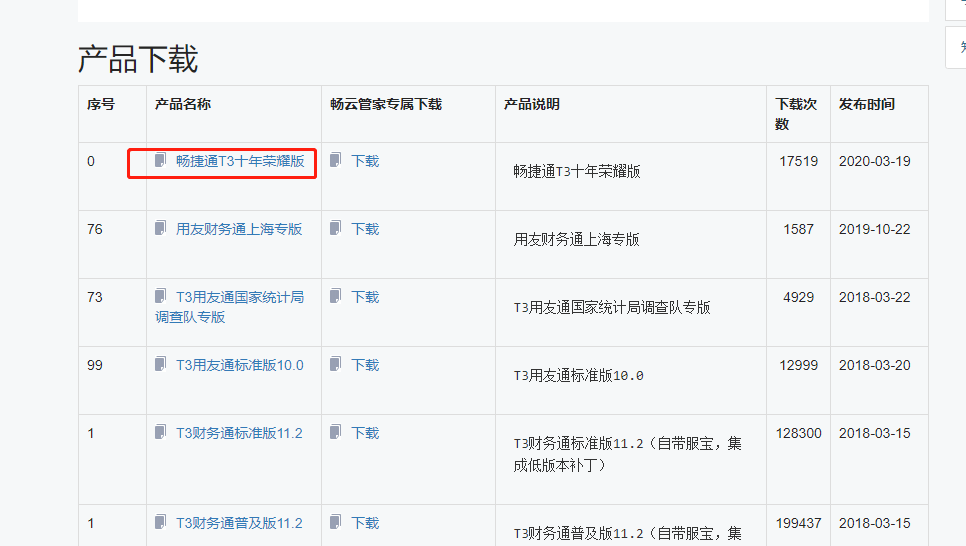Open the T3财务通标准版11.2 product link
The width and height of the screenshot is (966, 546).
tap(239, 433)
